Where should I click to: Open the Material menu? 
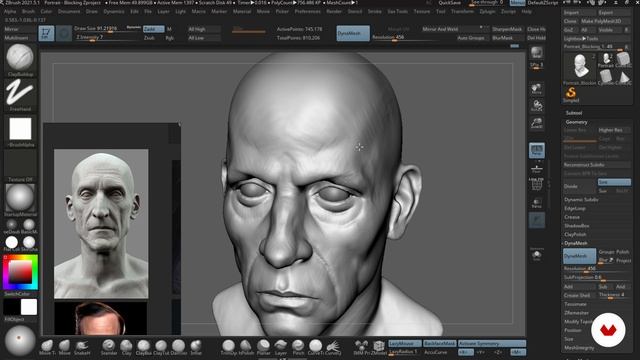tap(242, 11)
